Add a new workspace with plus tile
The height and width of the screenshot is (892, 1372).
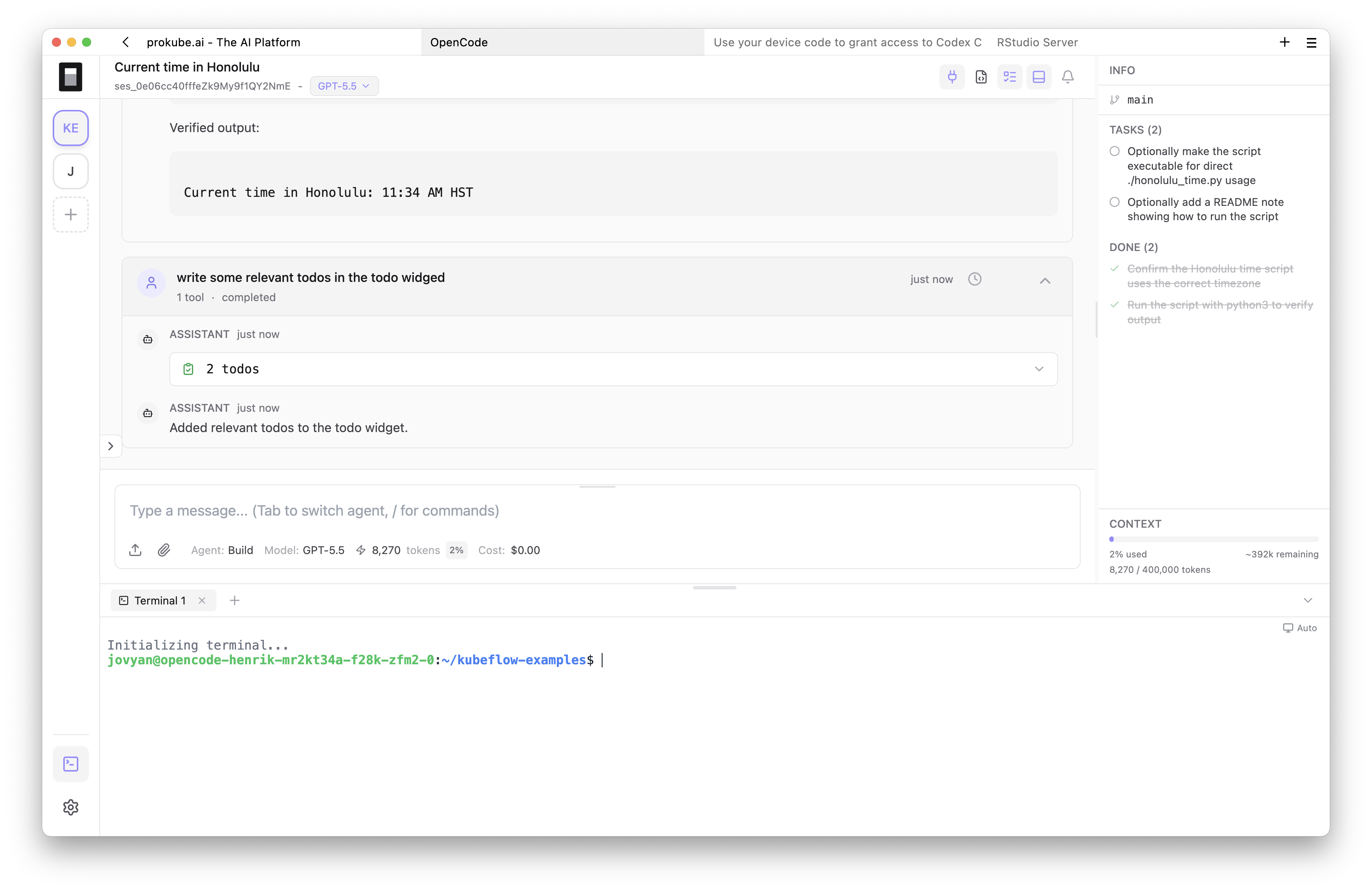click(70, 215)
